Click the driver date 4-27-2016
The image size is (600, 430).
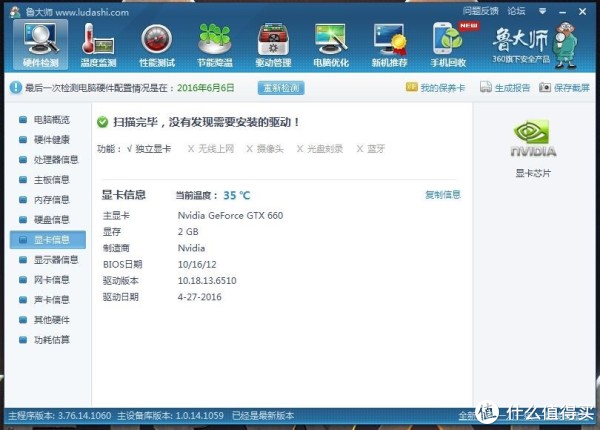click(199, 297)
